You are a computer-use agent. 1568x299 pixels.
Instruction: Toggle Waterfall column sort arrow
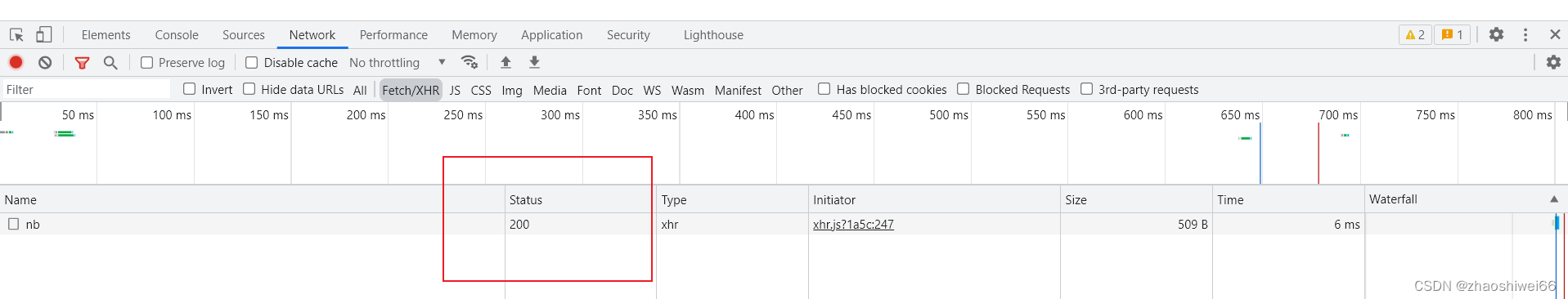click(1553, 199)
